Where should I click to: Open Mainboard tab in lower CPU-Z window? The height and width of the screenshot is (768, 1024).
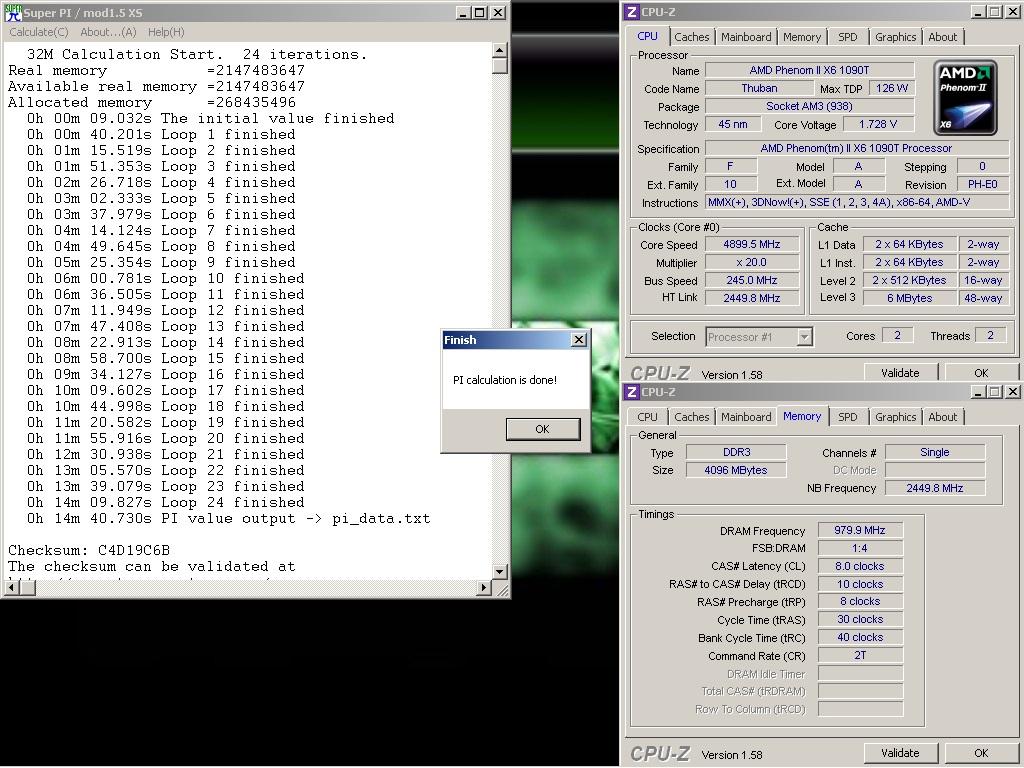[x=746, y=417]
